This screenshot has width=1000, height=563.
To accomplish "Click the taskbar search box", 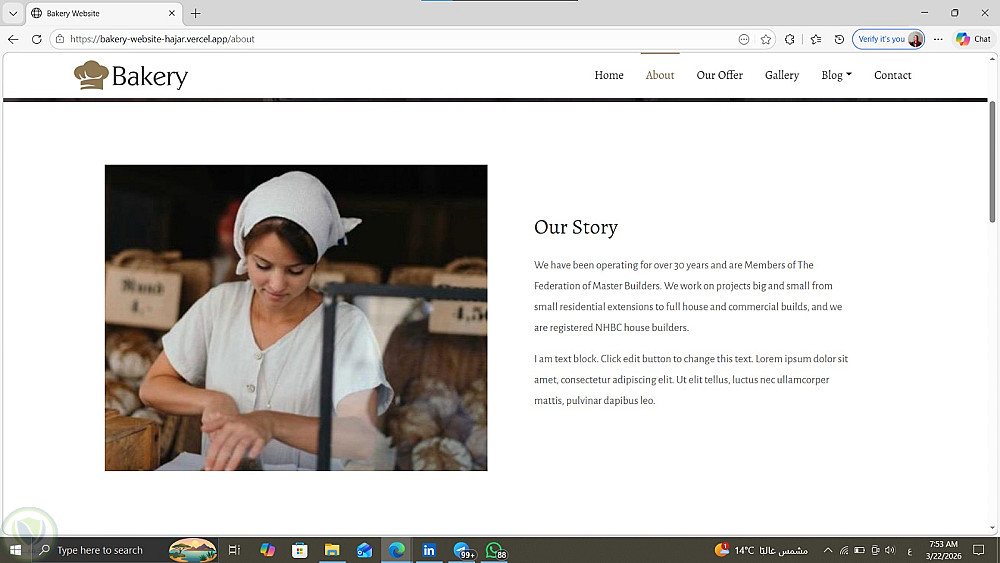I will 125,550.
